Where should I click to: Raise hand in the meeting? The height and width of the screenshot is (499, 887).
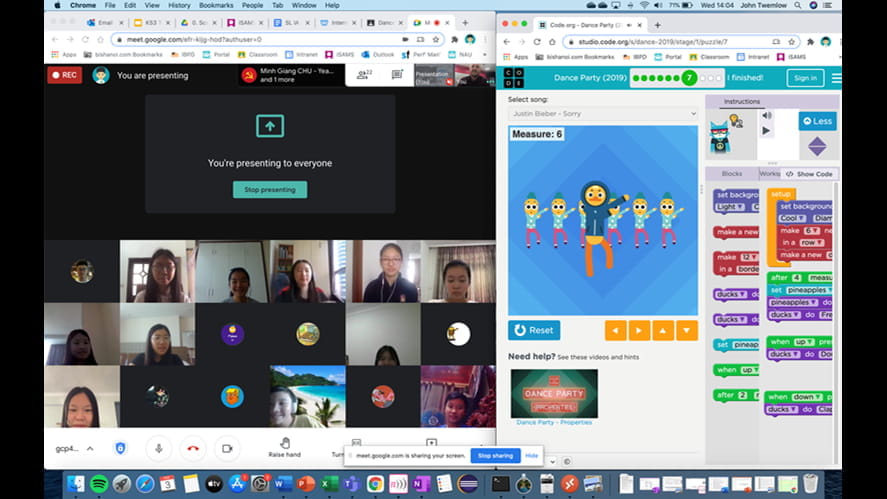coord(285,446)
